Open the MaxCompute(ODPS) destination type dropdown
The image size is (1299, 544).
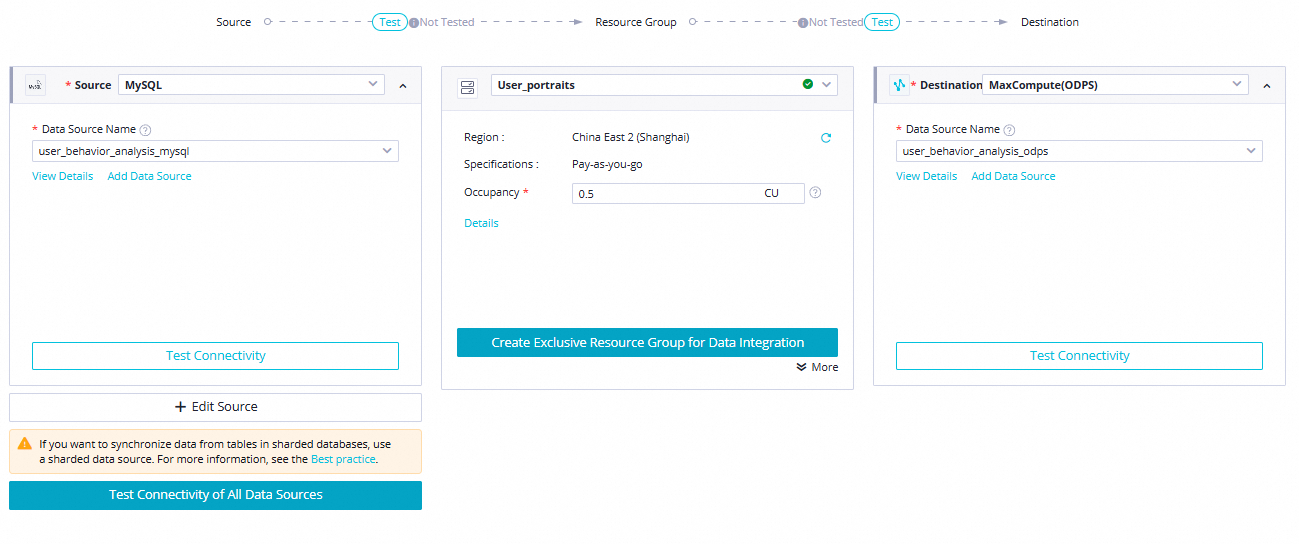click(x=1115, y=85)
